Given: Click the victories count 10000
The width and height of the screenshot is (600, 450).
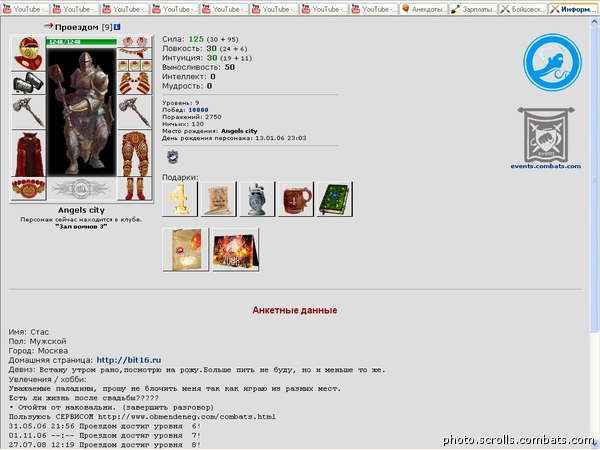Looking at the screenshot, I should pyautogui.click(x=198, y=110).
